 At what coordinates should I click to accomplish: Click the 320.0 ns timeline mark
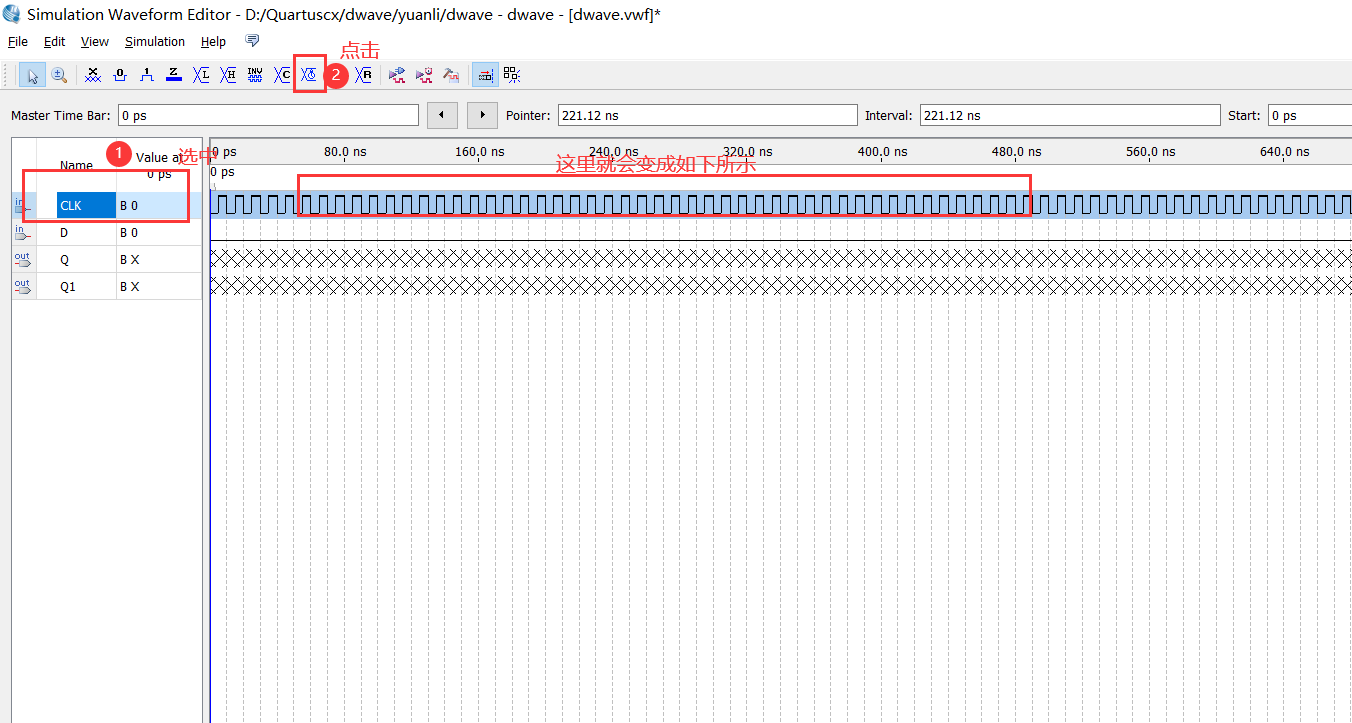point(748,152)
